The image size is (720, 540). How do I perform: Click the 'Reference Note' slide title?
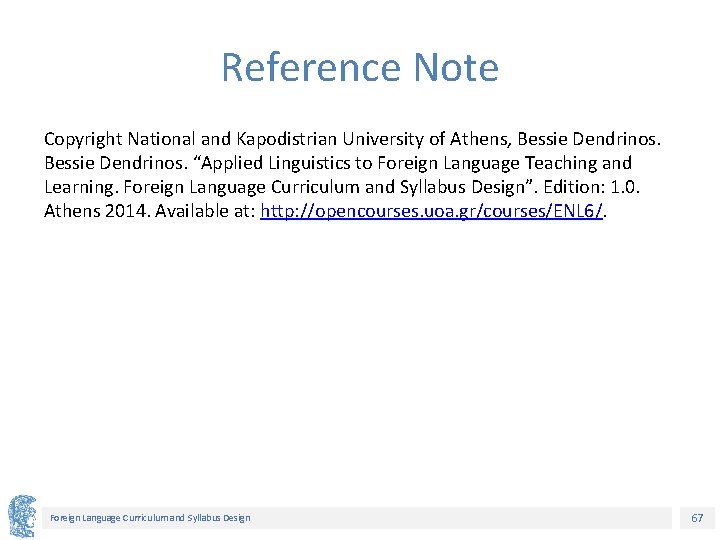tap(360, 68)
